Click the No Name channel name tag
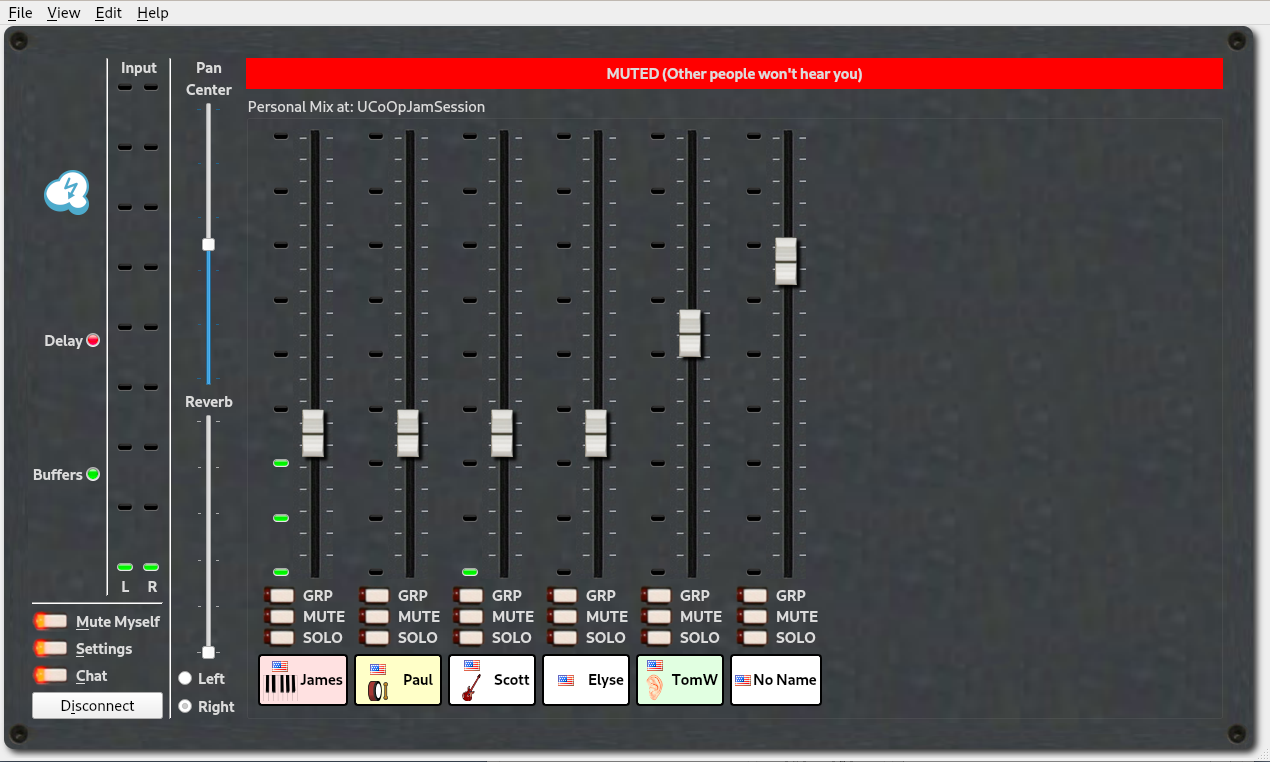This screenshot has height=762, width=1270. 776,680
